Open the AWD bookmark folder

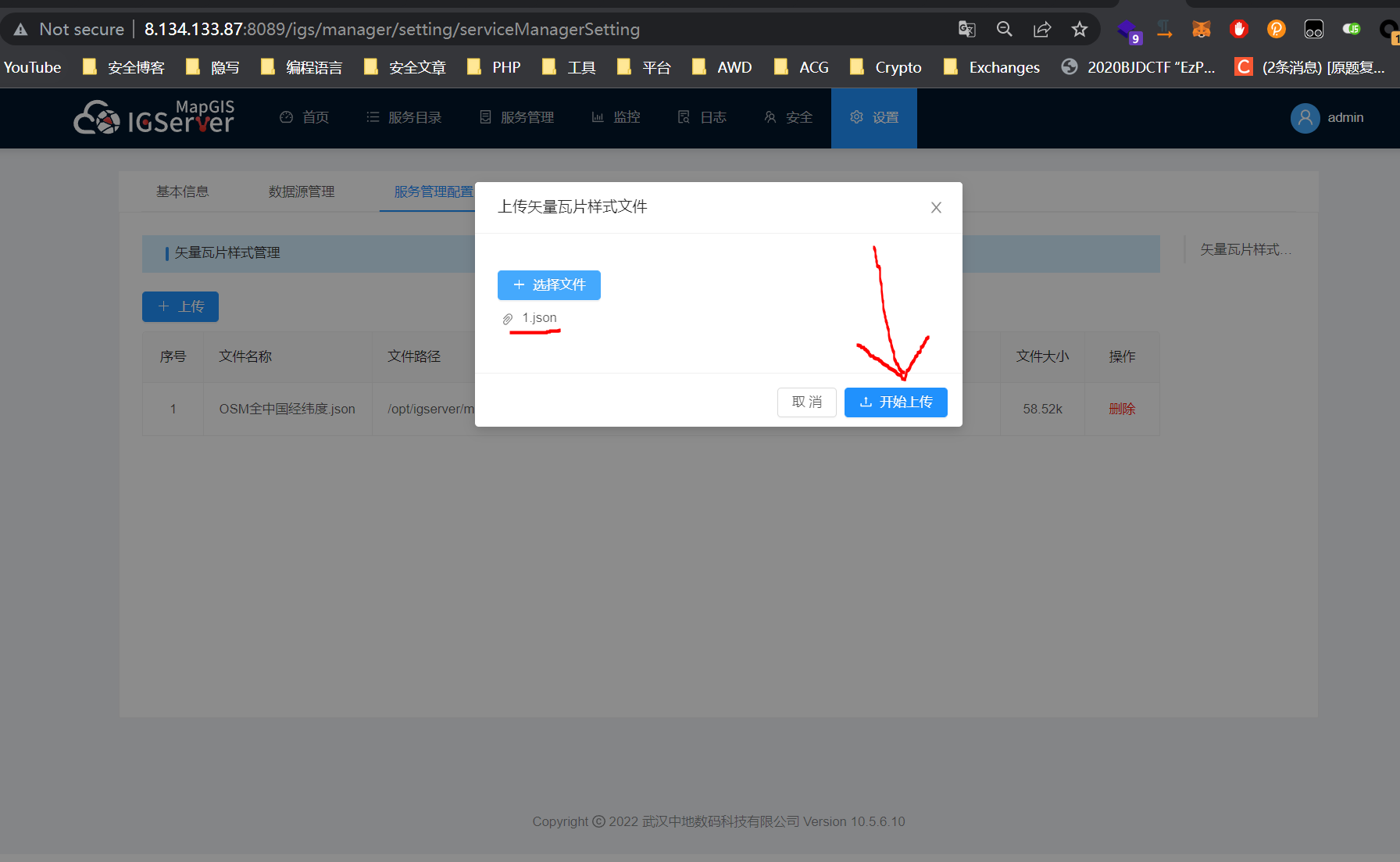721,67
